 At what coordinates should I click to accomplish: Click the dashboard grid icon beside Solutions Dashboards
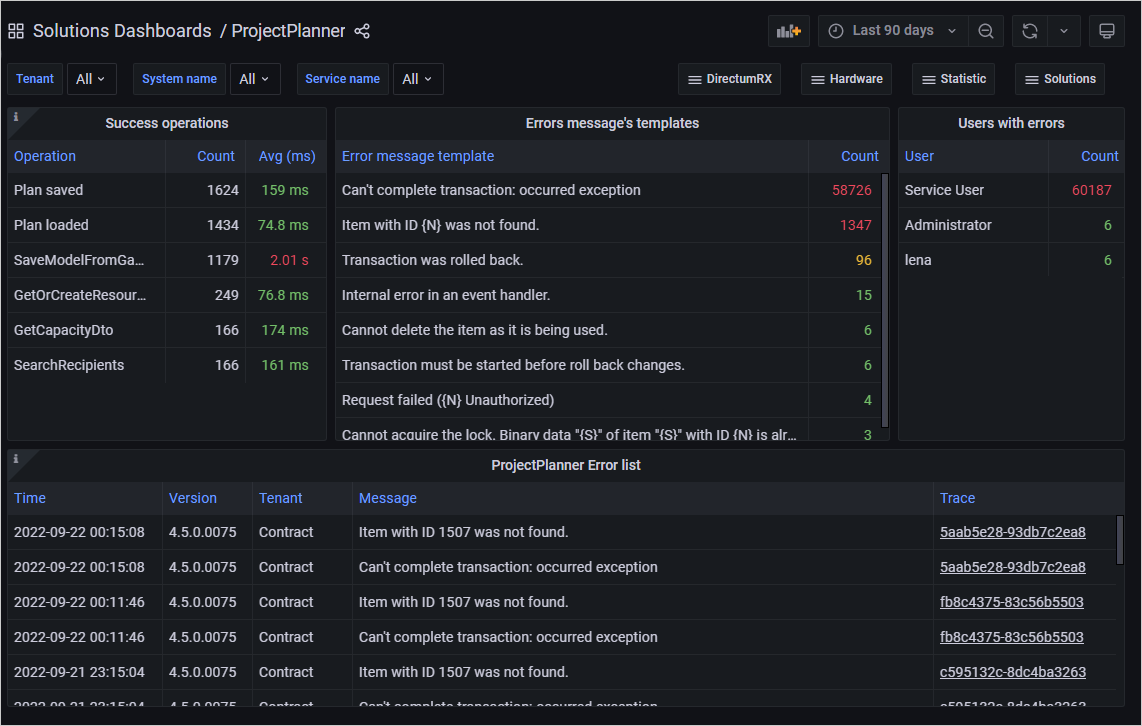coord(16,31)
